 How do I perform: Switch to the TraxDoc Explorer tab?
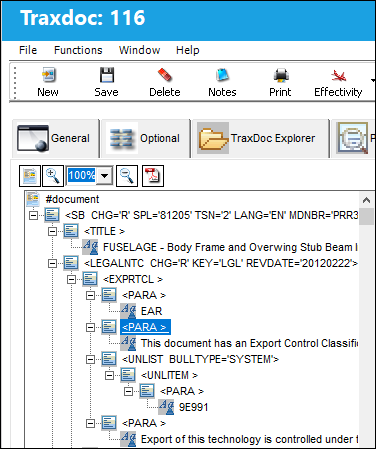click(x=261, y=138)
